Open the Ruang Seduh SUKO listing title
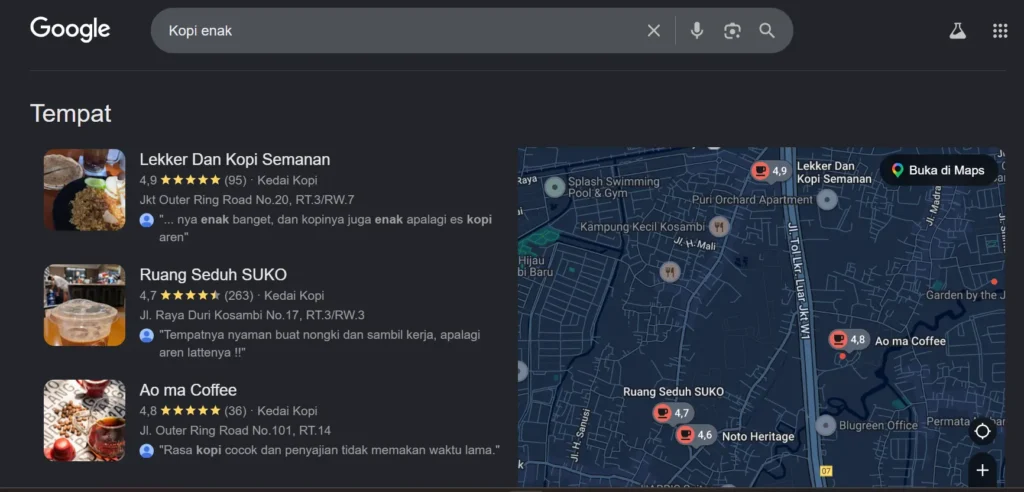The image size is (1024, 492). tap(213, 274)
